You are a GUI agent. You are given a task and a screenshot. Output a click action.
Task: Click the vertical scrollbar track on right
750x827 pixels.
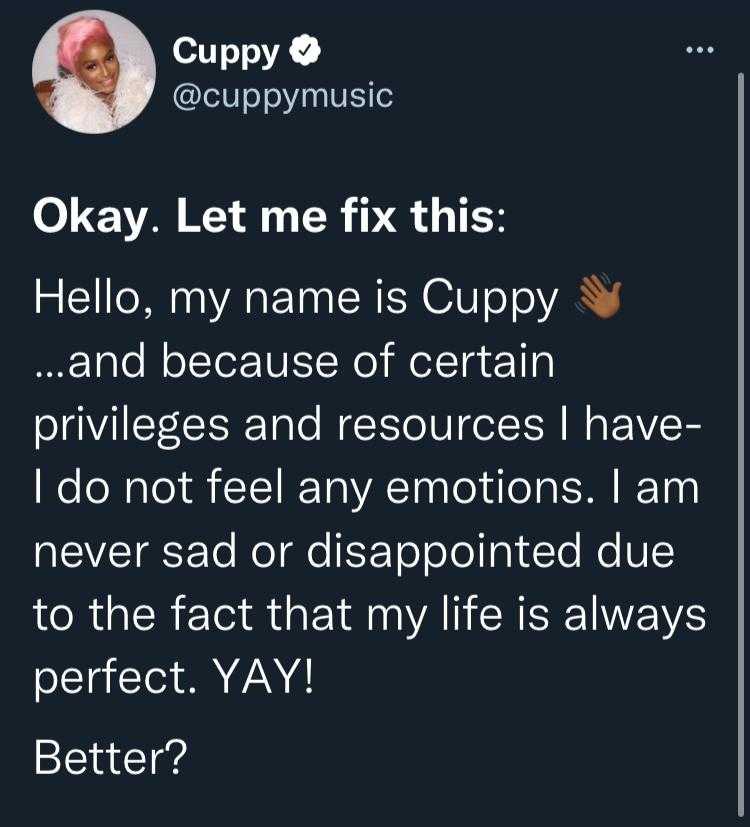coord(741,447)
